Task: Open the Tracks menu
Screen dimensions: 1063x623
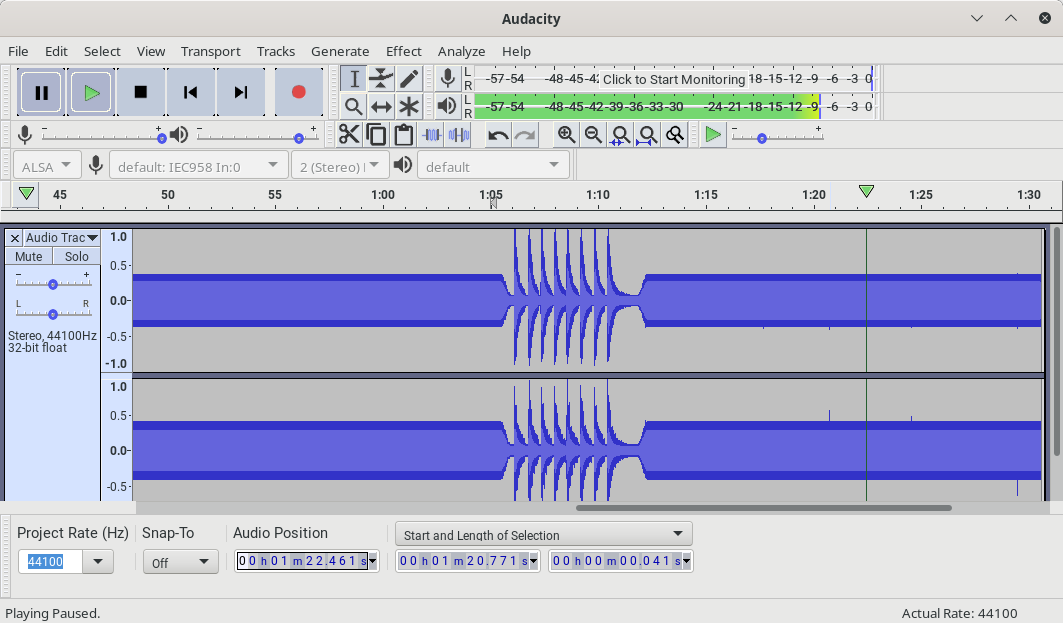Action: pyautogui.click(x=276, y=52)
